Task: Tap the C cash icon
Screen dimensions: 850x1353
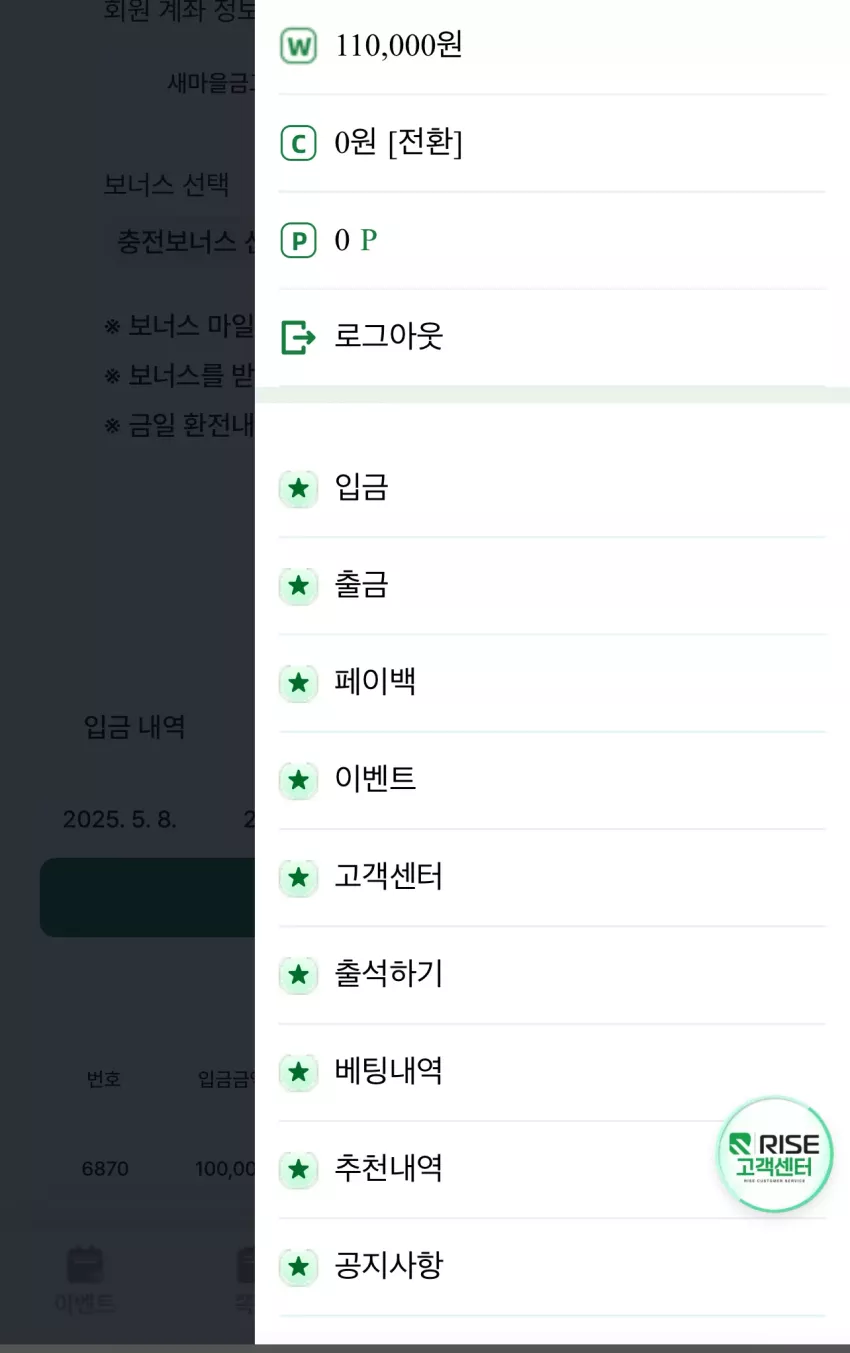Action: [x=298, y=144]
